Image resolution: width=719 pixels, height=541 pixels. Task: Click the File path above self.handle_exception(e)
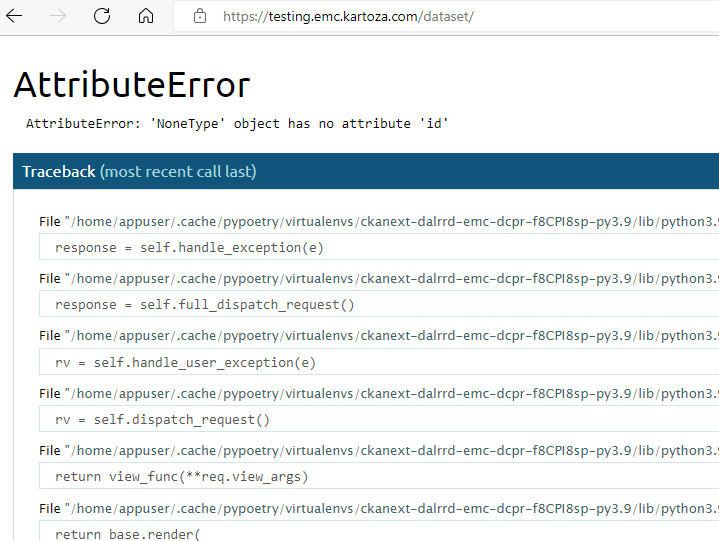point(379,221)
